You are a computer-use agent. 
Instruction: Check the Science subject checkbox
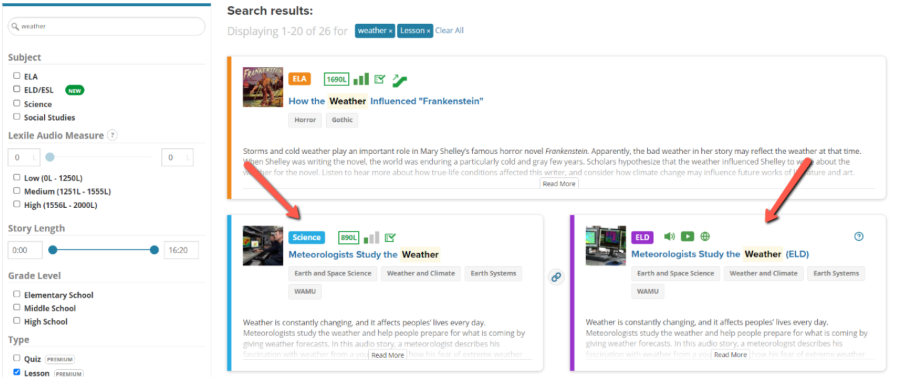(x=17, y=103)
